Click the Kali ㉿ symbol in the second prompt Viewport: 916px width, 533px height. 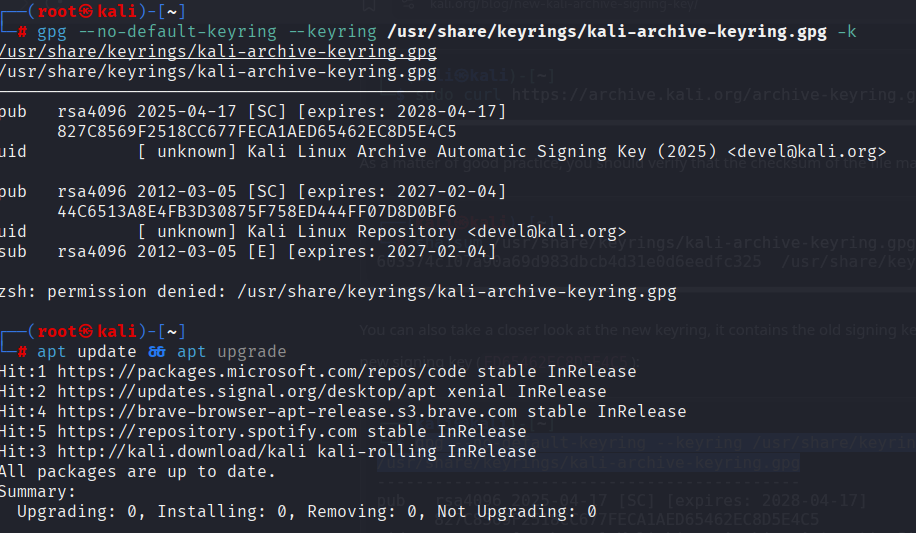[x=86, y=331]
